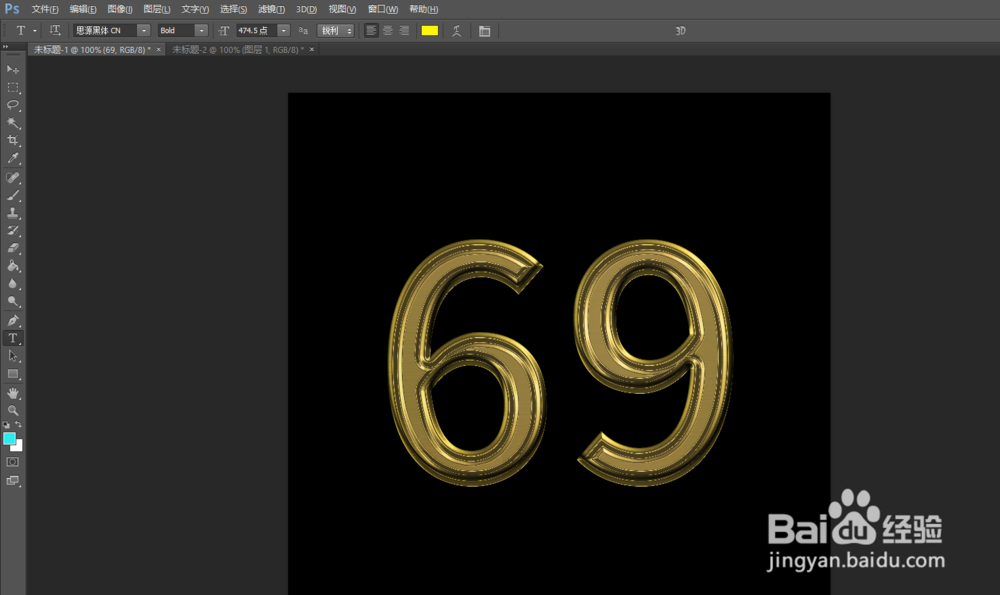Select the Blur tool
The width and height of the screenshot is (1000, 595).
tap(13, 284)
